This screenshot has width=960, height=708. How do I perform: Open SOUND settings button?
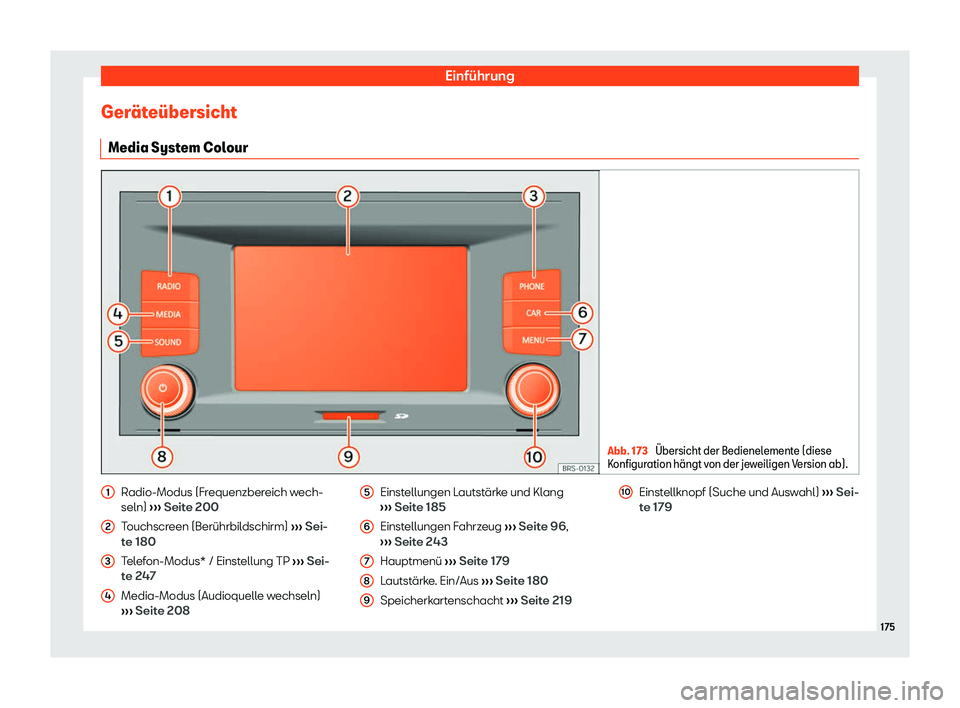click(x=169, y=342)
